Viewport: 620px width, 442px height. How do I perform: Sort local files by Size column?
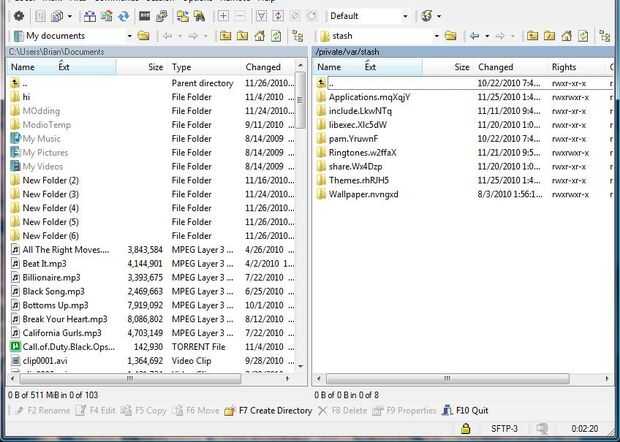click(x=142, y=67)
